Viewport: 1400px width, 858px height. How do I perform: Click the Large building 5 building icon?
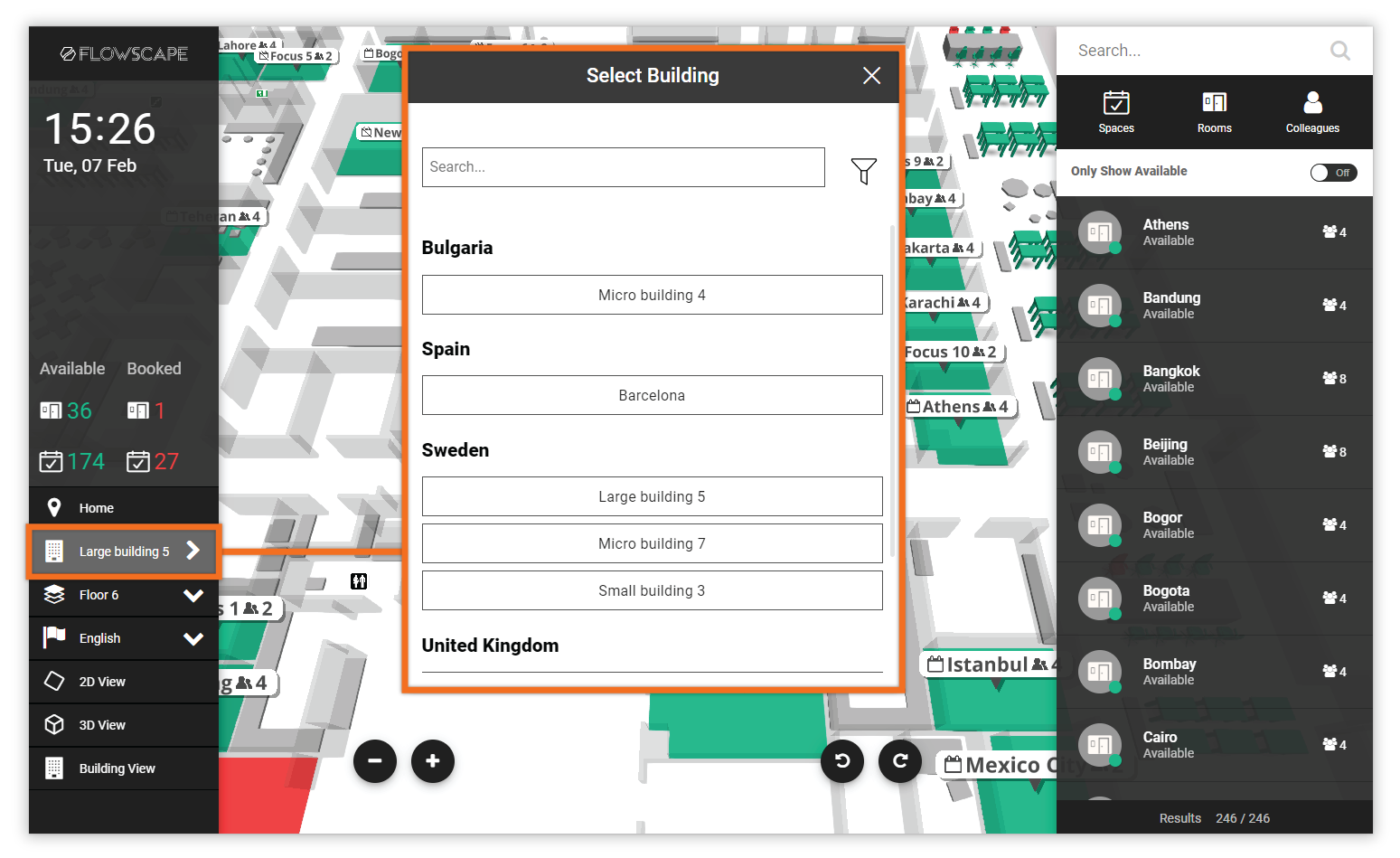[x=54, y=552]
